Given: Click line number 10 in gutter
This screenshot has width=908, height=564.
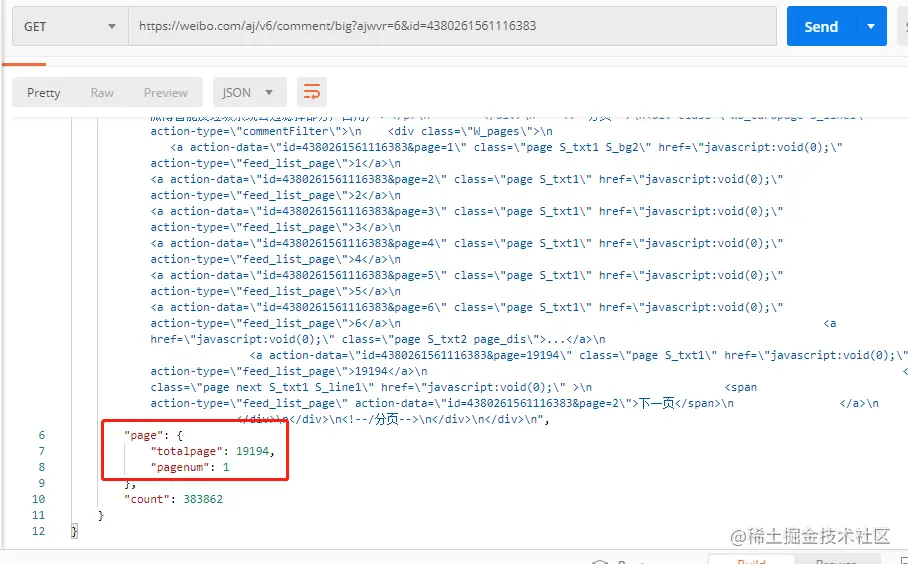Looking at the screenshot, I should click(x=38, y=499).
